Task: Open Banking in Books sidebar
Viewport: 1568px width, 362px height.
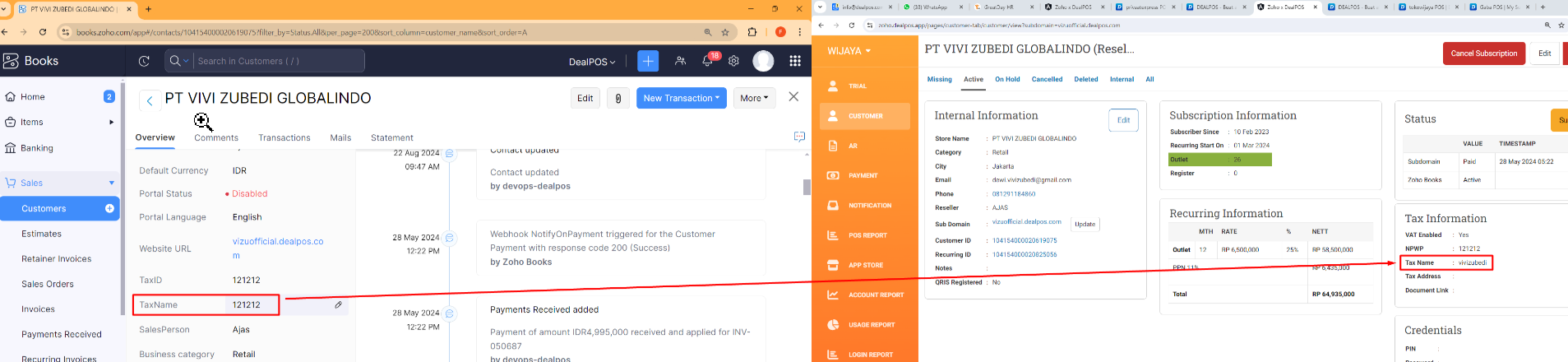Action: click(37, 148)
